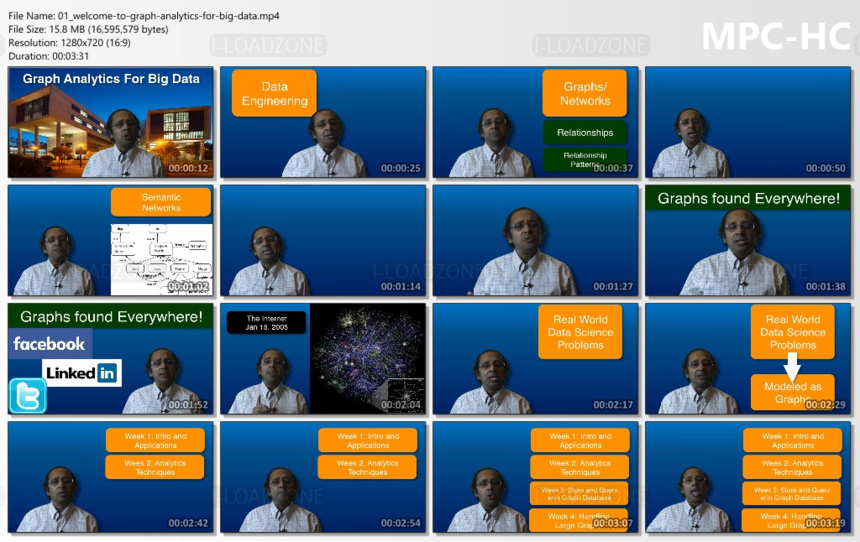This screenshot has width=860, height=542.
Task: Click the Graph Analytics For Big Data title
Action: click(x=111, y=79)
